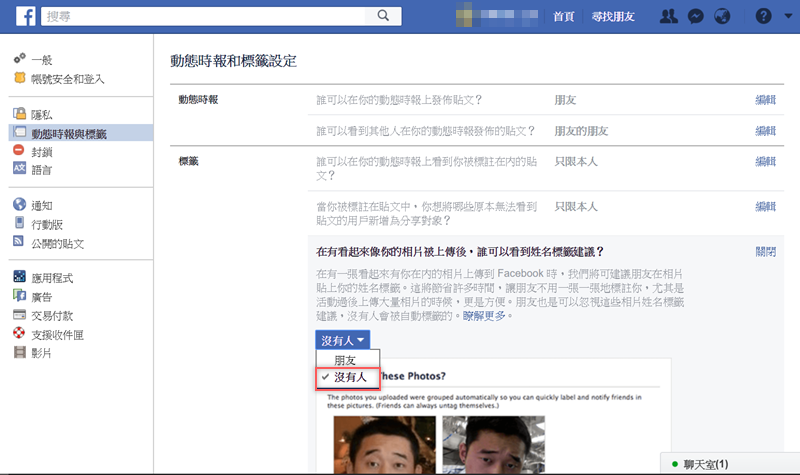Click 關閉 to close tag suggestion section

765,252
